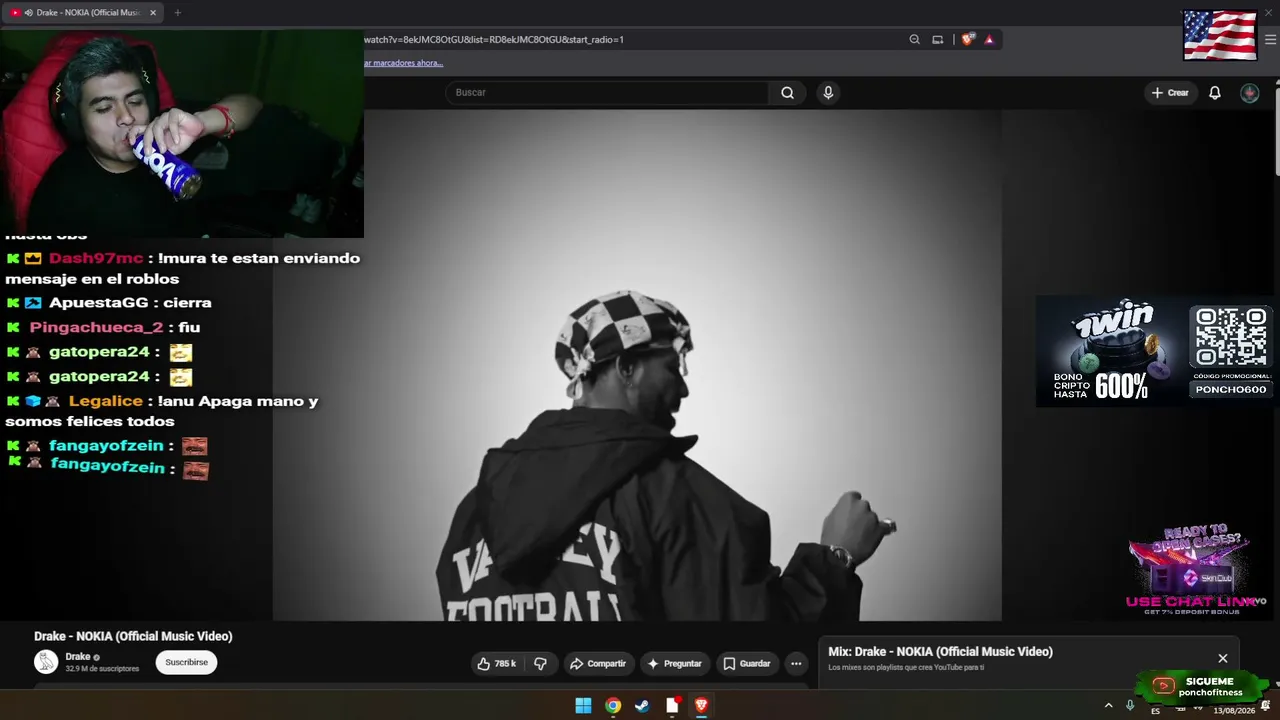Screen dimensions: 1280x720
Task: Open the Windows Start menu
Action: 583,706
